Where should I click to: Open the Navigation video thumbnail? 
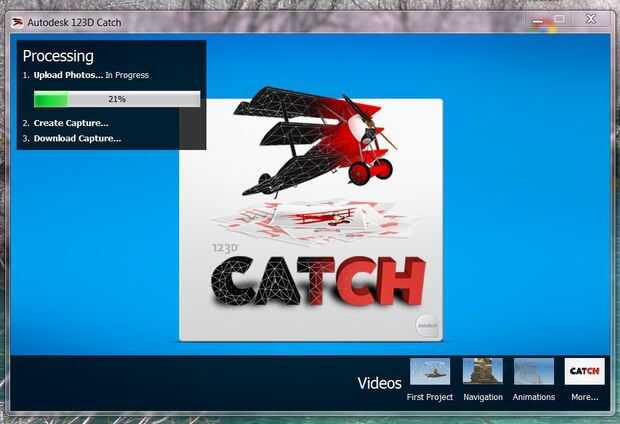(x=483, y=371)
